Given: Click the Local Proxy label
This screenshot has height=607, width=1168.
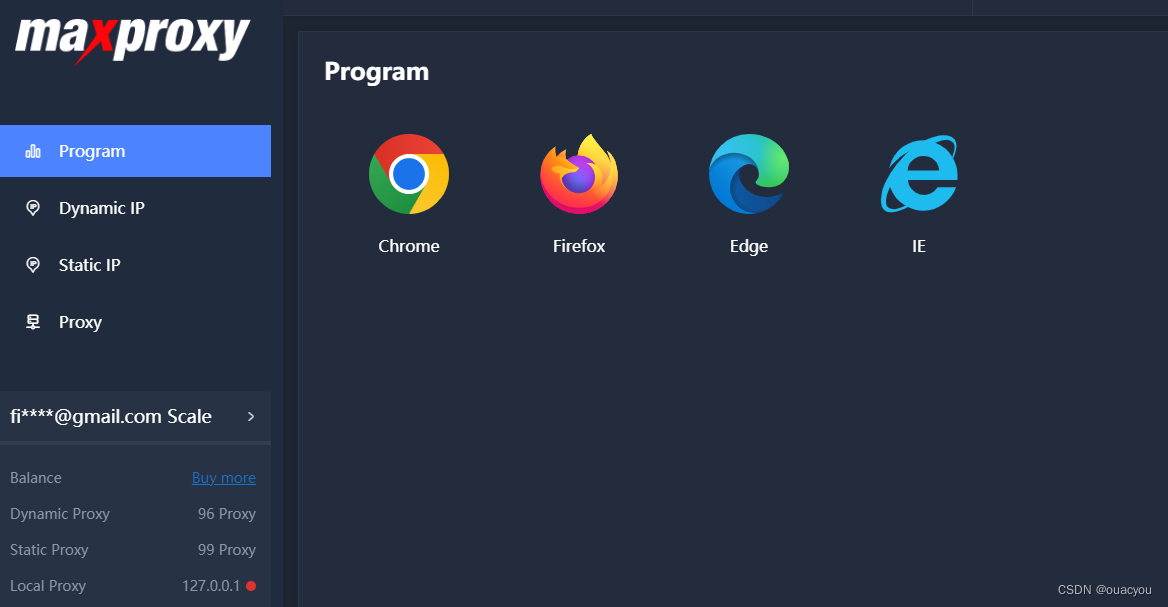Looking at the screenshot, I should (48, 586).
